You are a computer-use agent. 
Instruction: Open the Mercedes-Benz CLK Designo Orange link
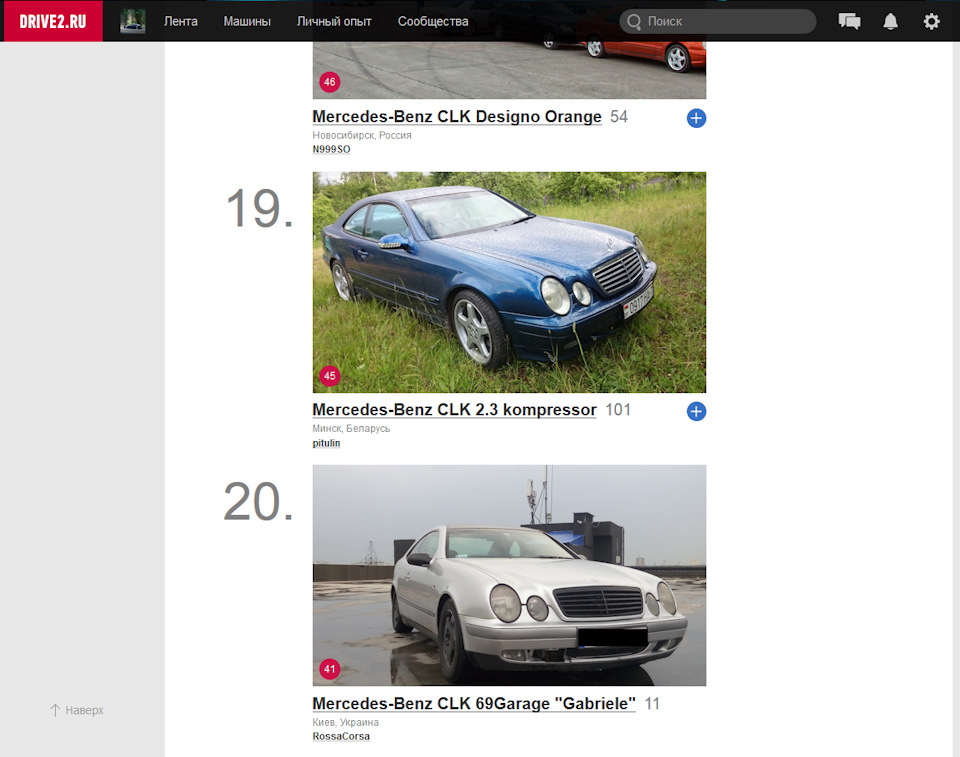click(x=457, y=116)
